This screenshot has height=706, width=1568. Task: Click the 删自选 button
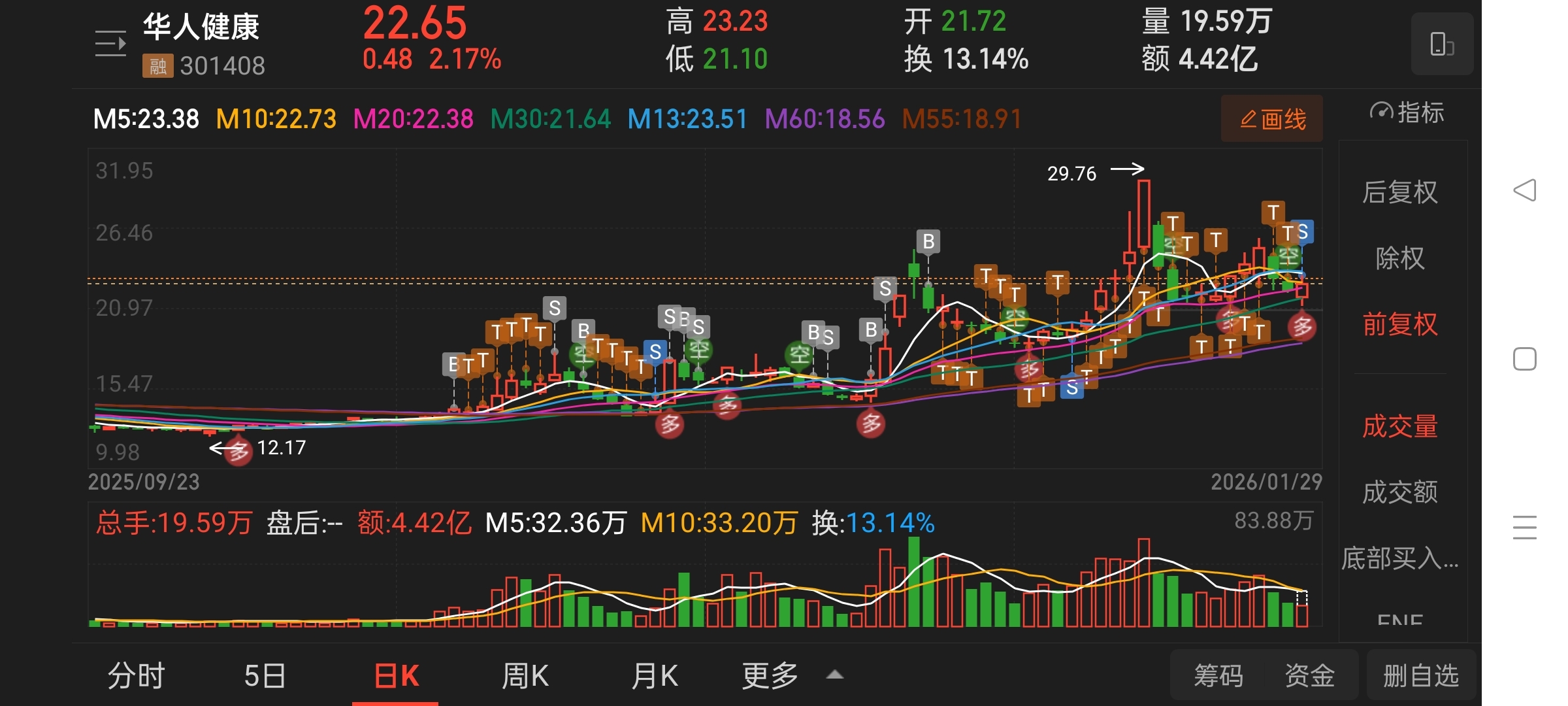pyautogui.click(x=1420, y=675)
